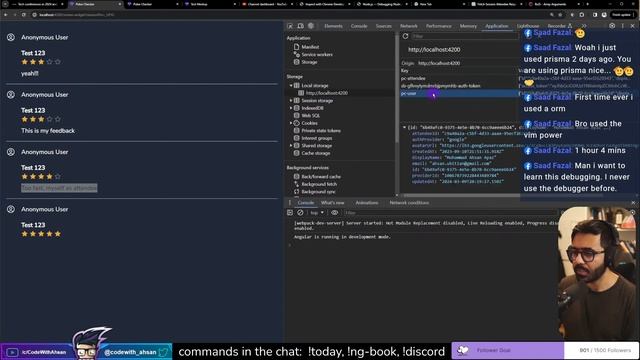Open Back/forward cache under Background services
640x360 pixels.
point(321,177)
